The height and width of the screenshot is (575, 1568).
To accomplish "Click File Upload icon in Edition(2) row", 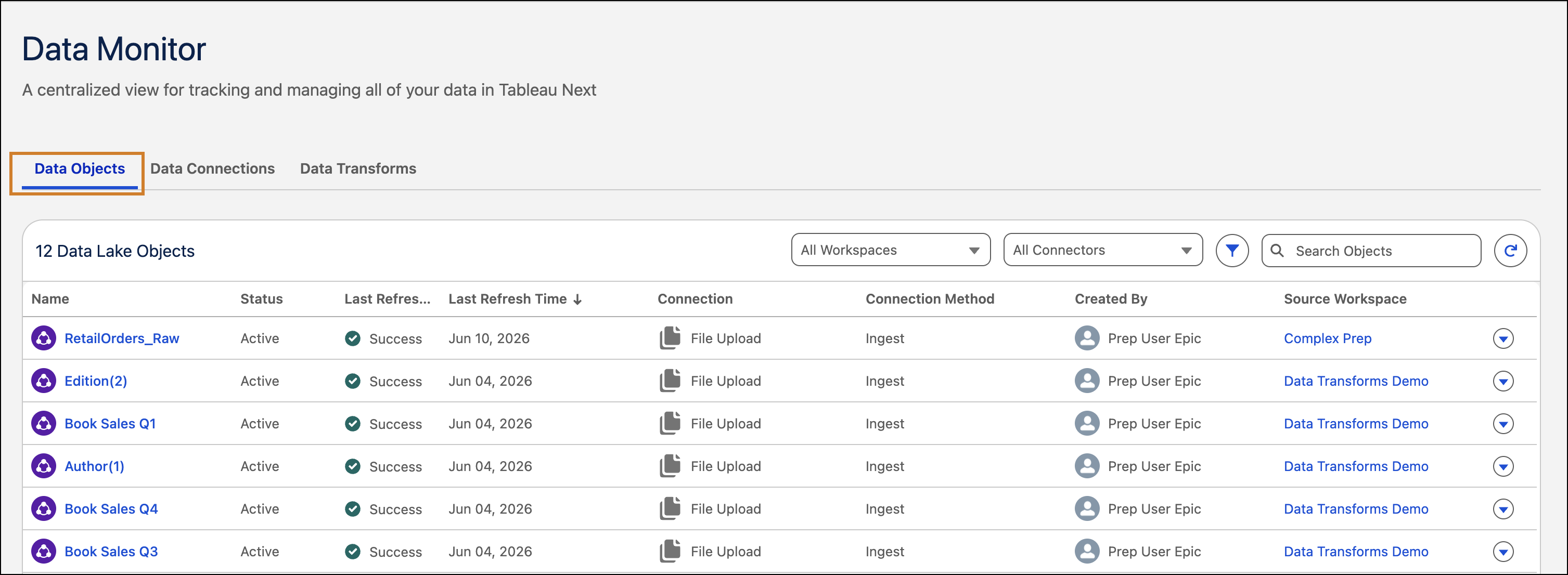I will click(x=670, y=380).
